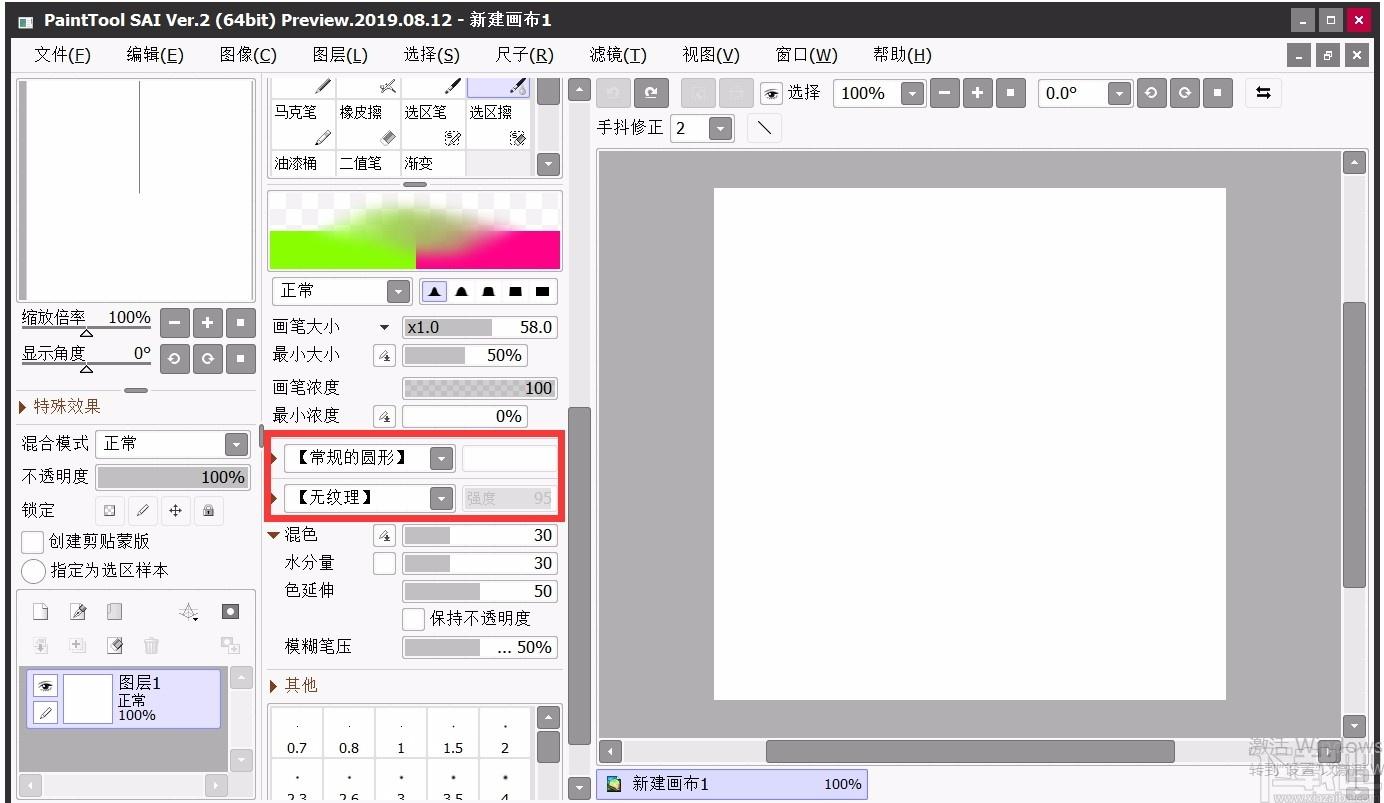Viewport: 1384px width, 803px height.
Task: Flip the canvas view horizontally
Action: click(x=1263, y=93)
